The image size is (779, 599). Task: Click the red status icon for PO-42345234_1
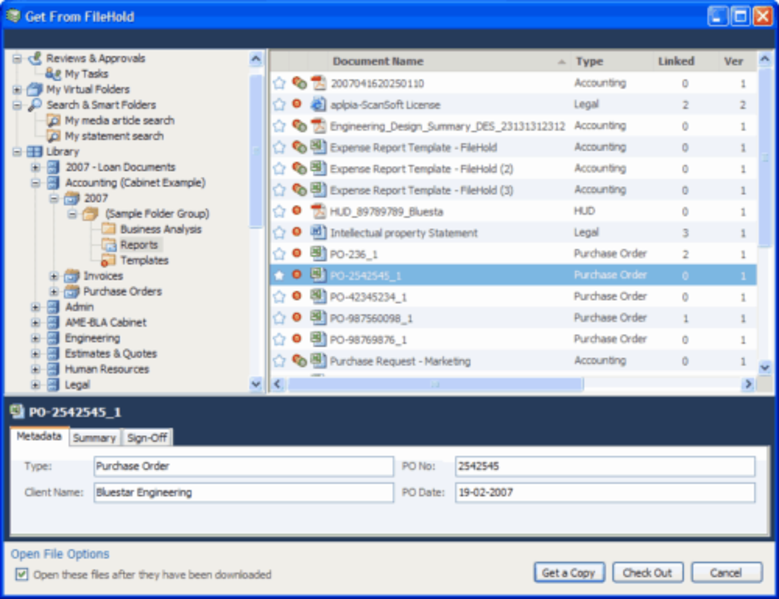click(297, 296)
